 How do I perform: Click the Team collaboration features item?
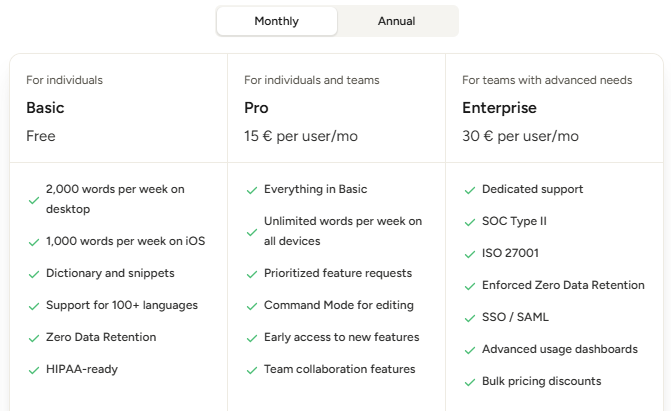[x=339, y=369]
